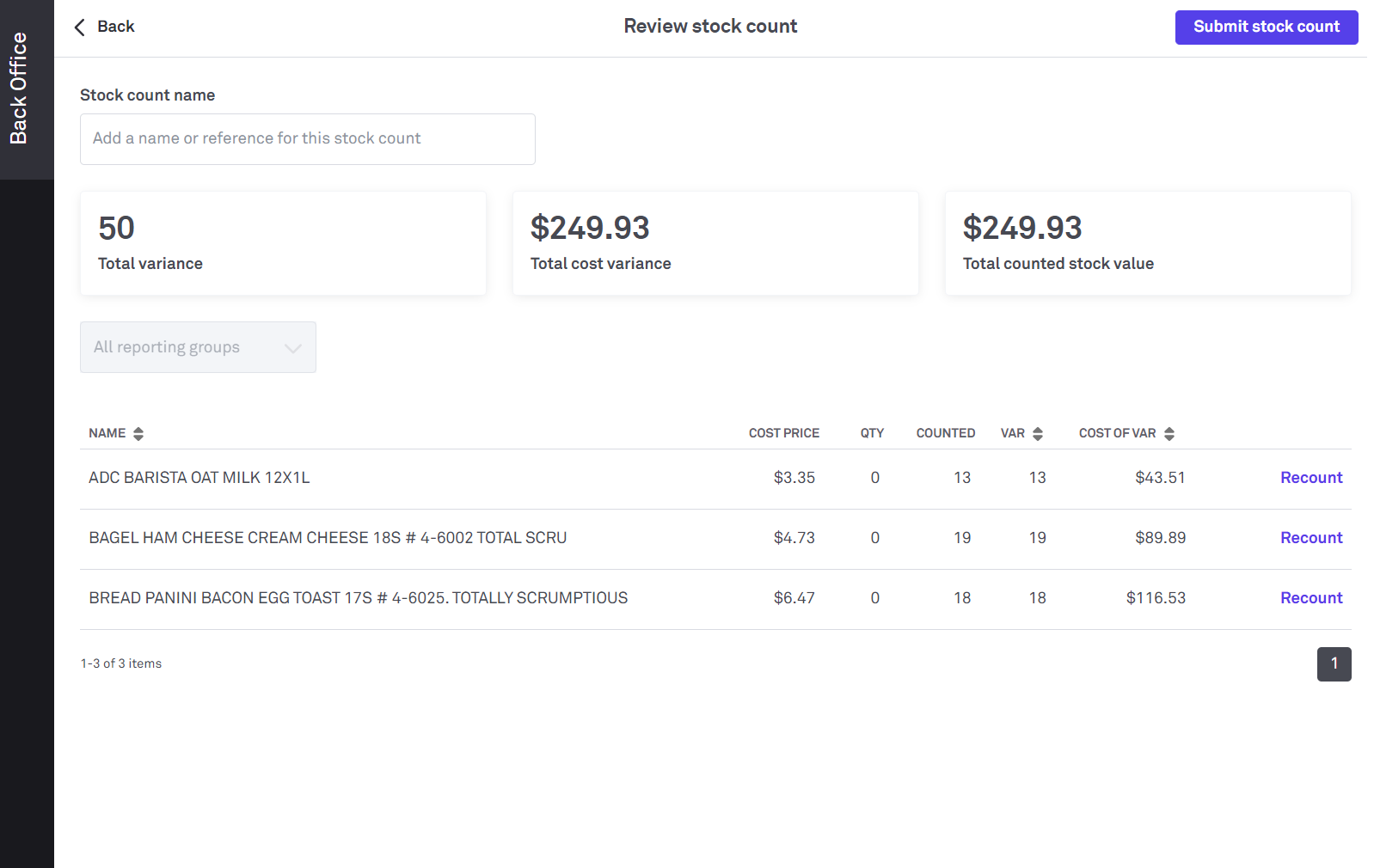Viewport: 1374px width, 868px height.
Task: Recount ADC Barista Oat Milk
Action: click(x=1310, y=478)
